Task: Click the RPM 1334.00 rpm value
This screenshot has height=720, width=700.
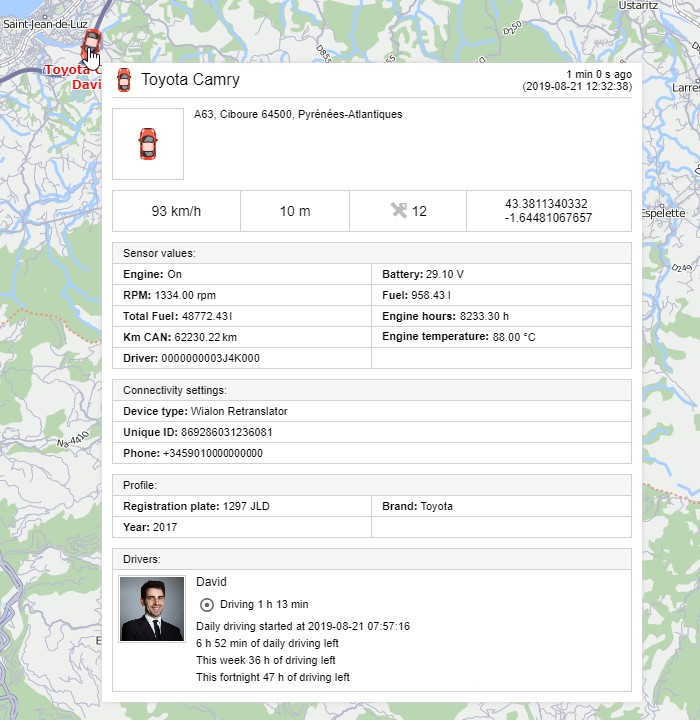Action: 185,295
